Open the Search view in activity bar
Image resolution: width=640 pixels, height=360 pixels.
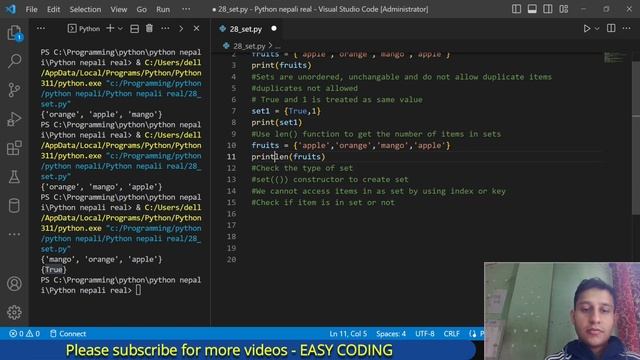(x=14, y=61)
